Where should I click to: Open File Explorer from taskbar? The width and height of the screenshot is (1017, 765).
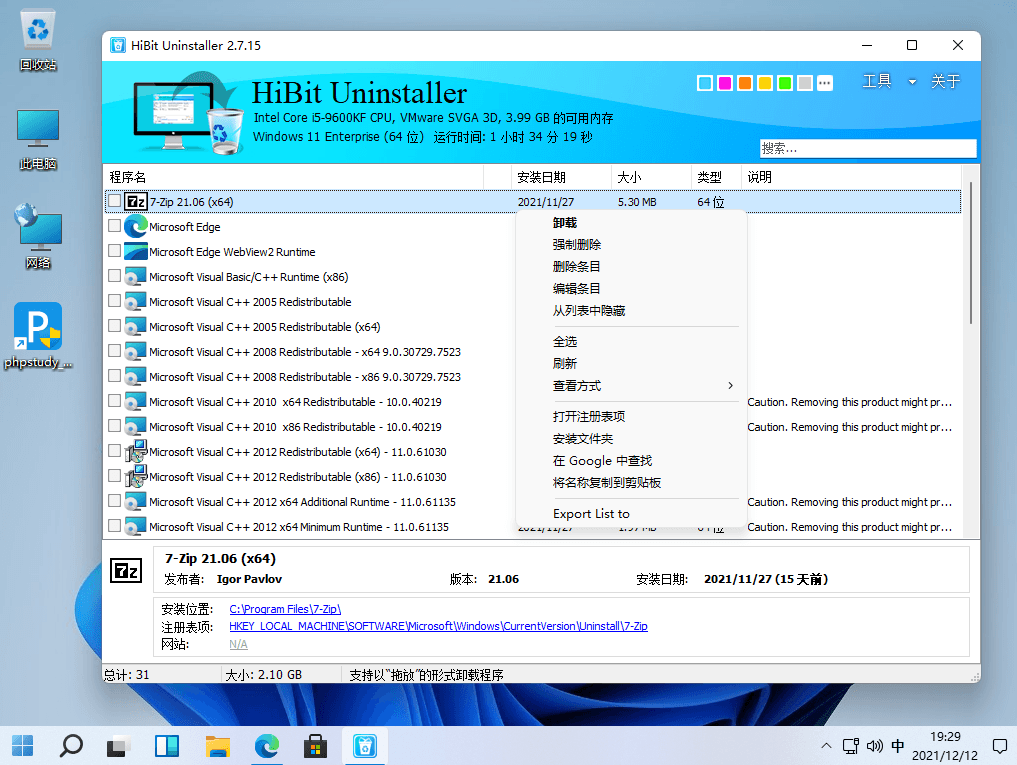[x=217, y=746]
